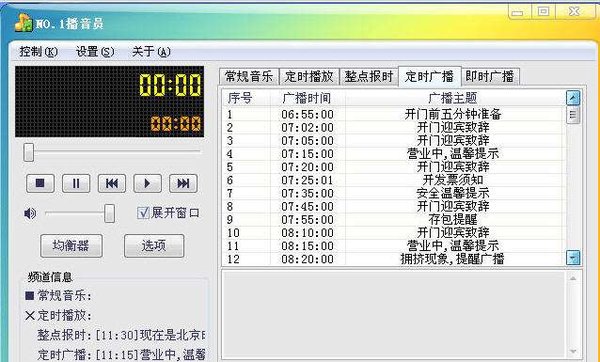
Task: Start playback with the Play button
Action: pos(147,183)
